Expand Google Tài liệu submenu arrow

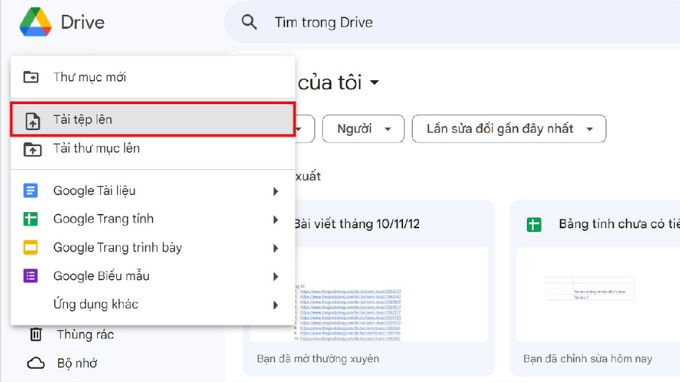point(275,191)
